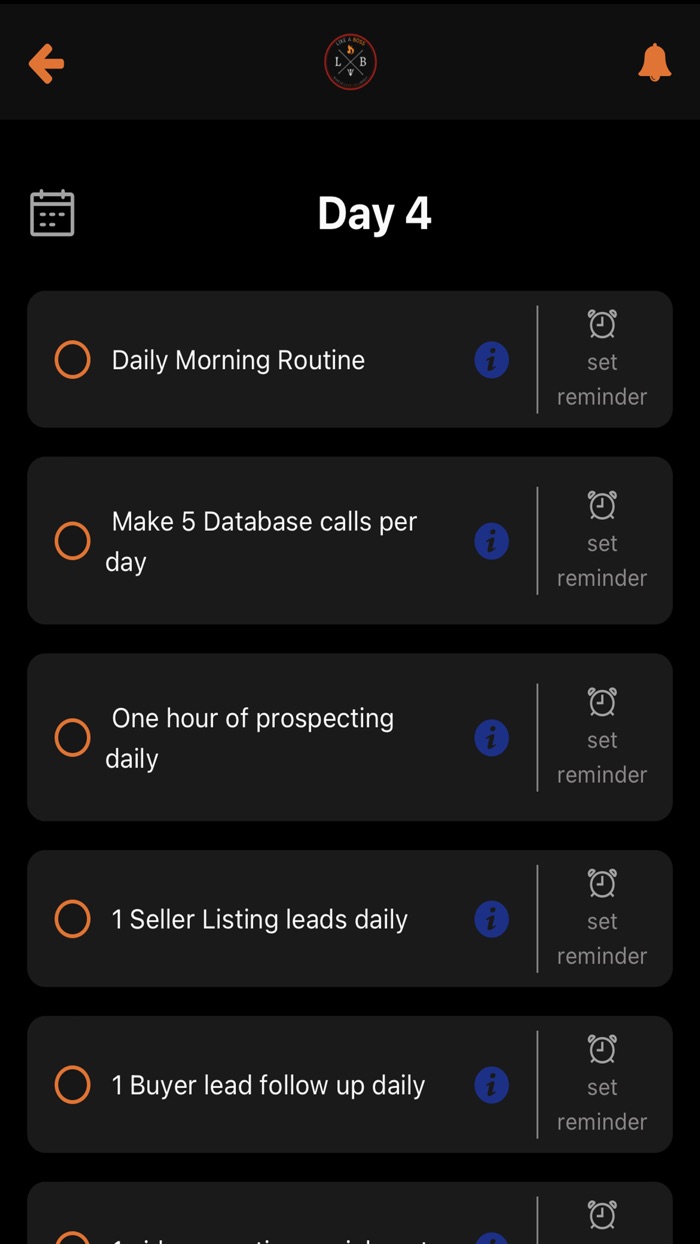Set reminder for Daily Morning Routine
The width and height of the screenshot is (700, 1244).
(602, 360)
